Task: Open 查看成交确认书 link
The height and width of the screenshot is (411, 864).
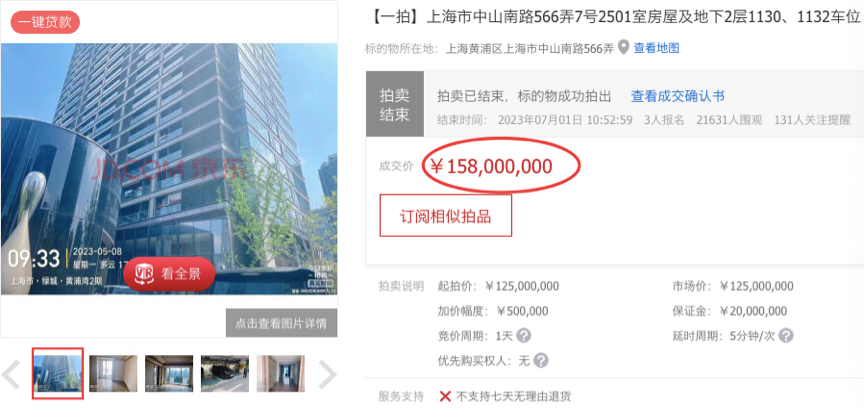Action: 677,96
